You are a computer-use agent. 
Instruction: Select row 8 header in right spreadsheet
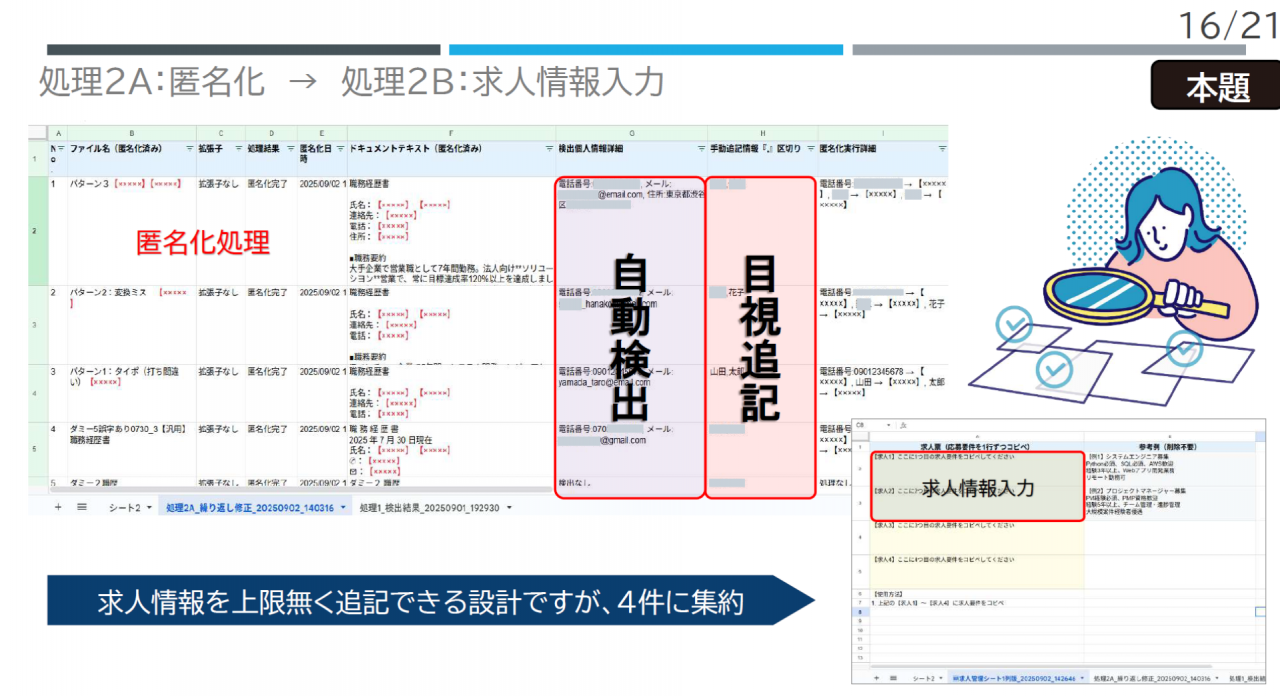[x=860, y=611]
